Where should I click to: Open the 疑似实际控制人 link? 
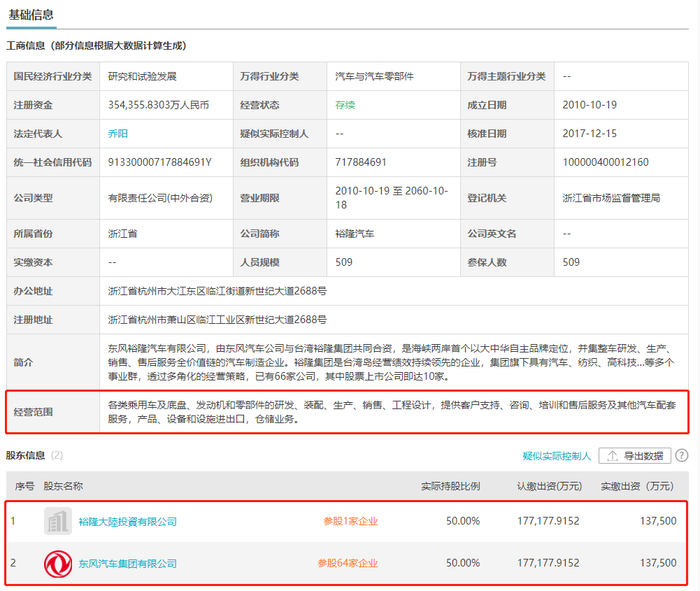click(x=557, y=456)
